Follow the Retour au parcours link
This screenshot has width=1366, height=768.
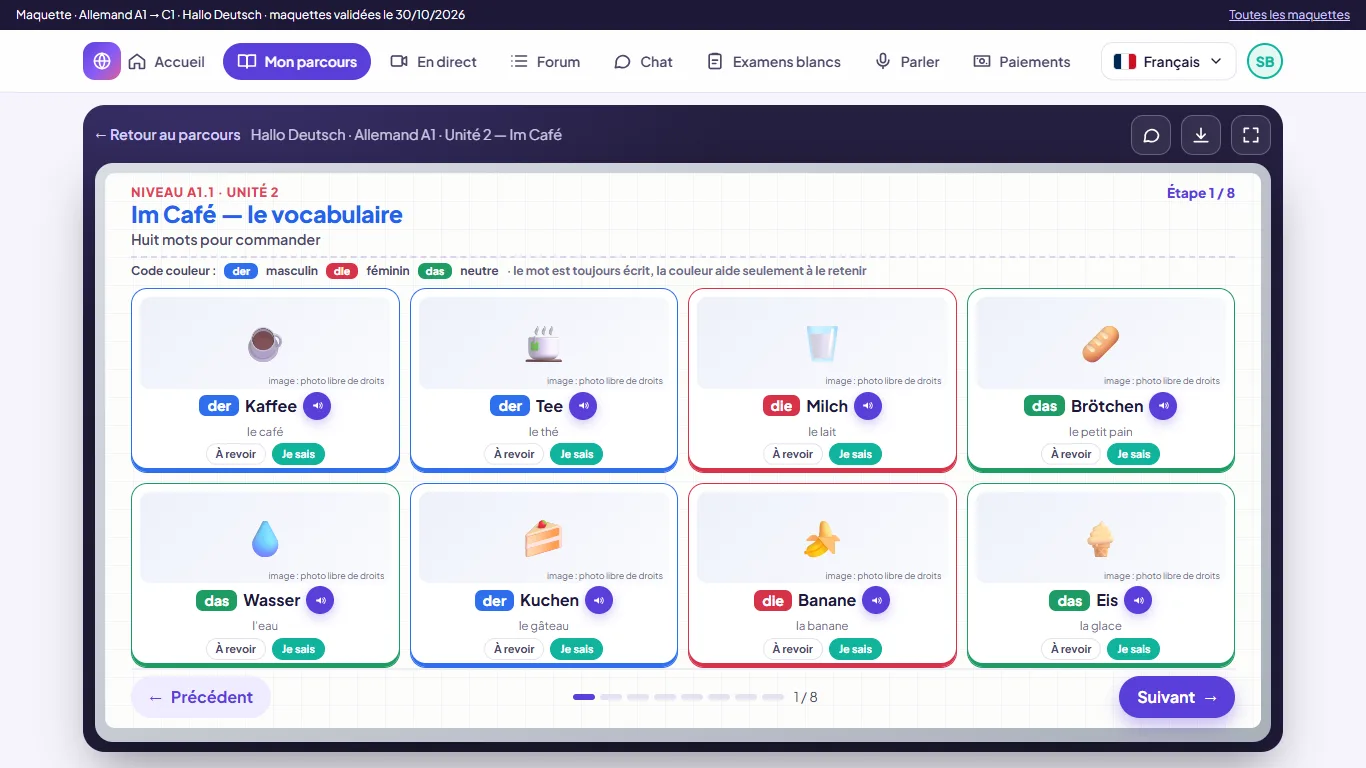[168, 135]
